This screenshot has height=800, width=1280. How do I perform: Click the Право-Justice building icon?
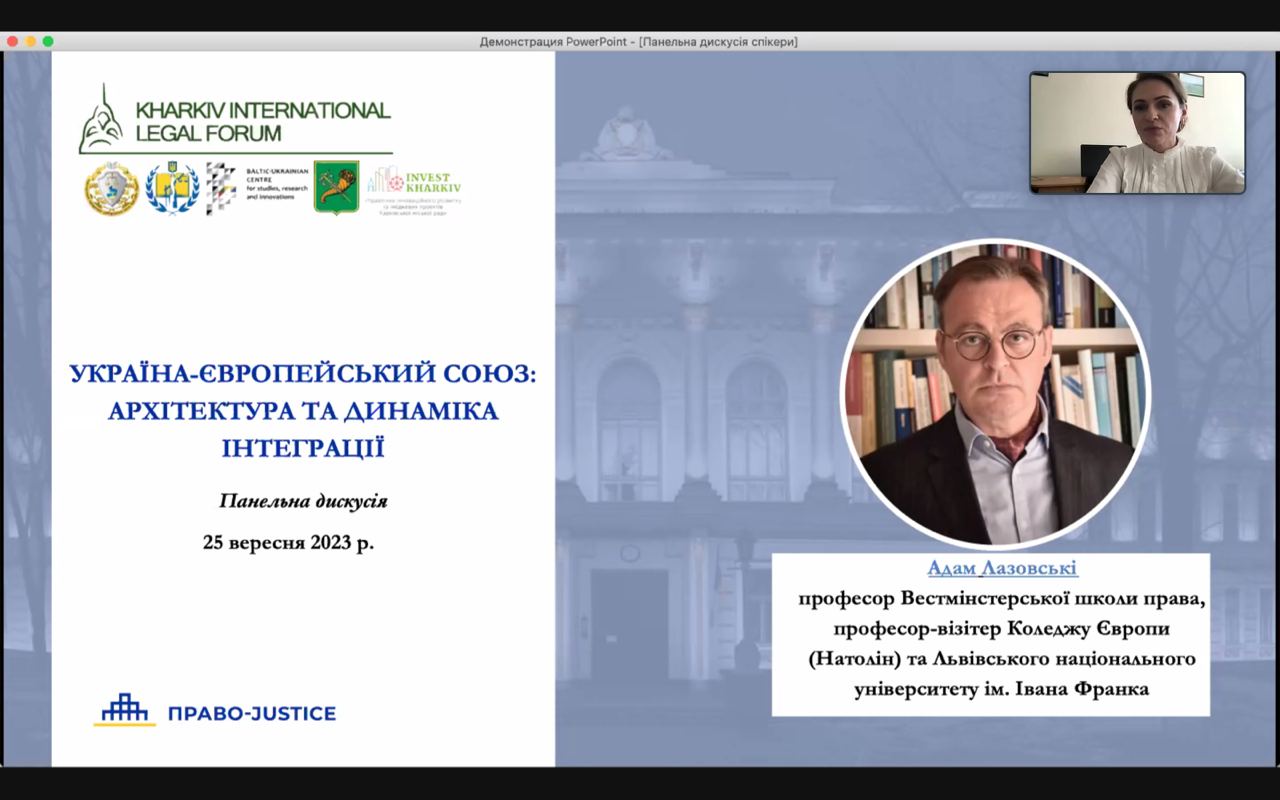[125, 710]
